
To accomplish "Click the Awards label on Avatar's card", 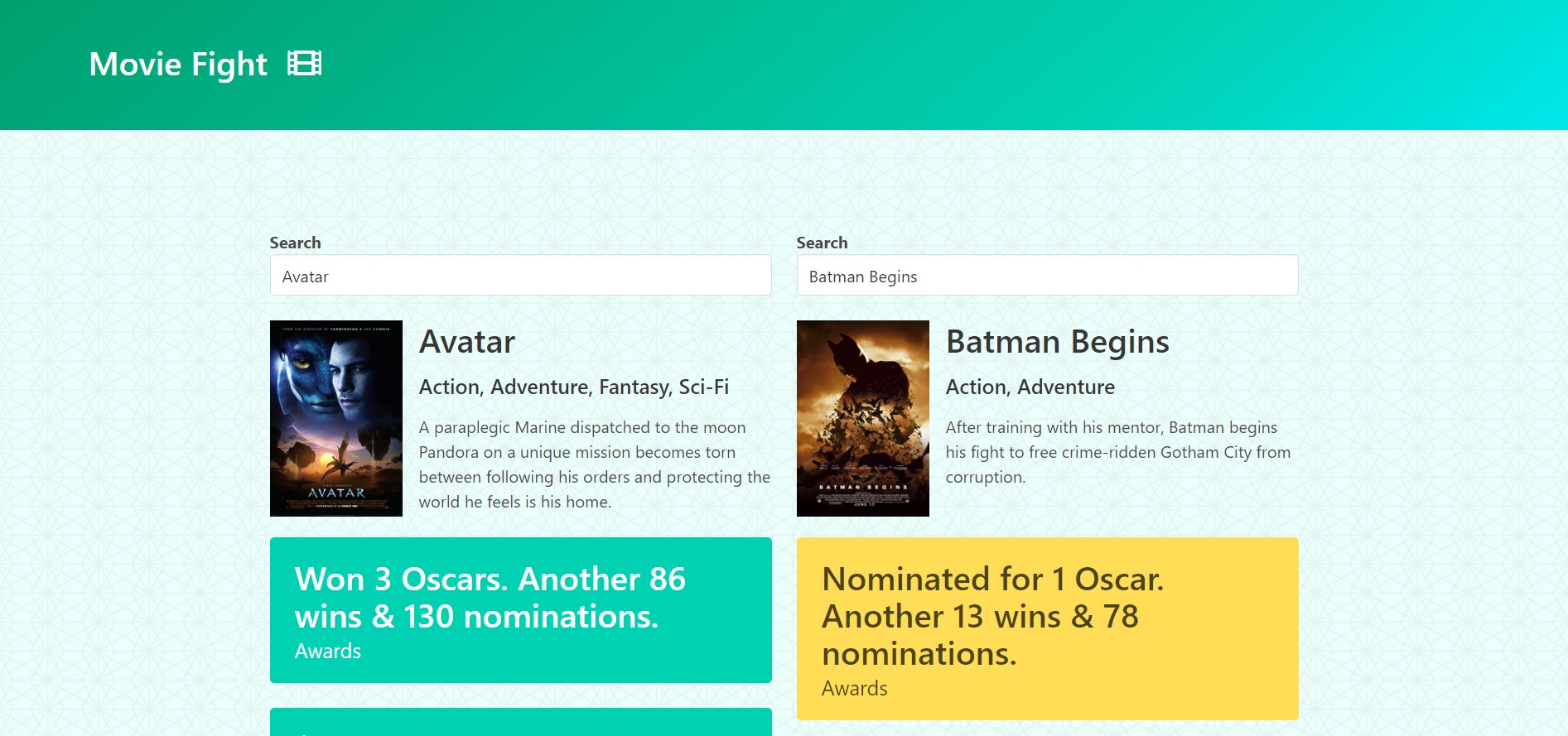I will [x=327, y=651].
